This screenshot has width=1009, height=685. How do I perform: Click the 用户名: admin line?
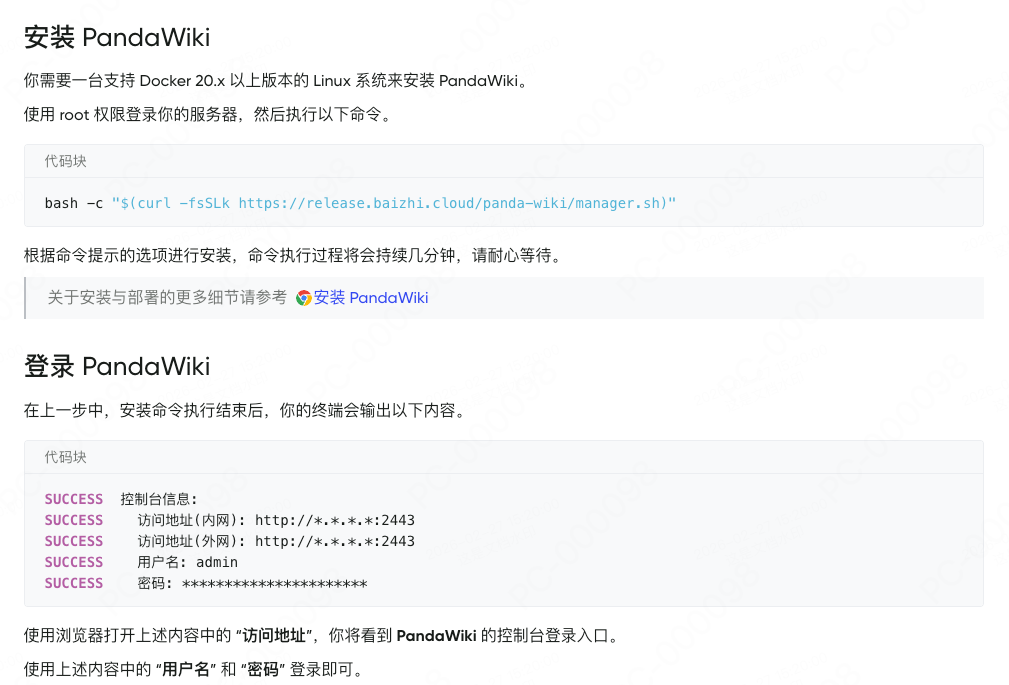pos(141,562)
